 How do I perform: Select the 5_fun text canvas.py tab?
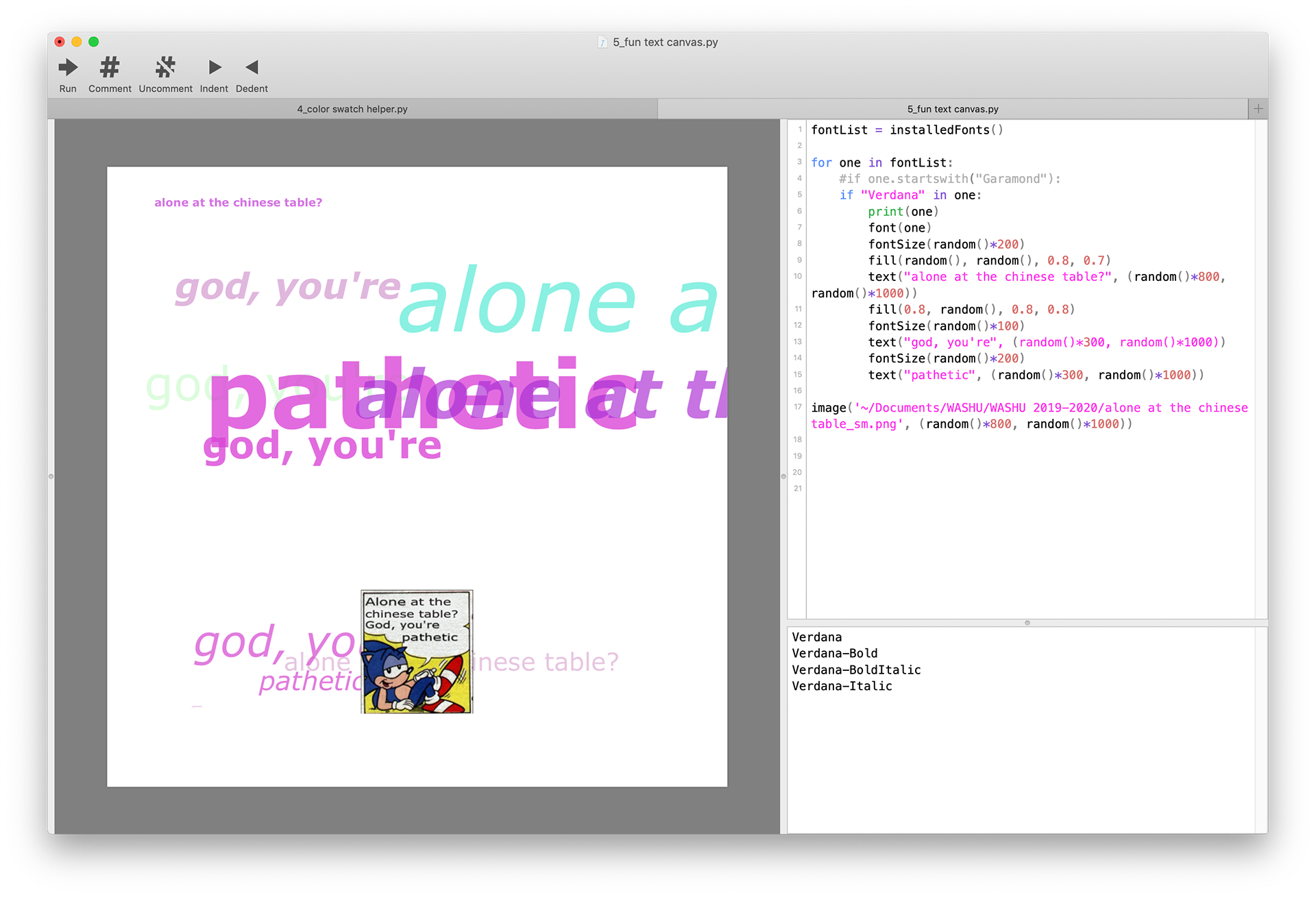click(952, 109)
